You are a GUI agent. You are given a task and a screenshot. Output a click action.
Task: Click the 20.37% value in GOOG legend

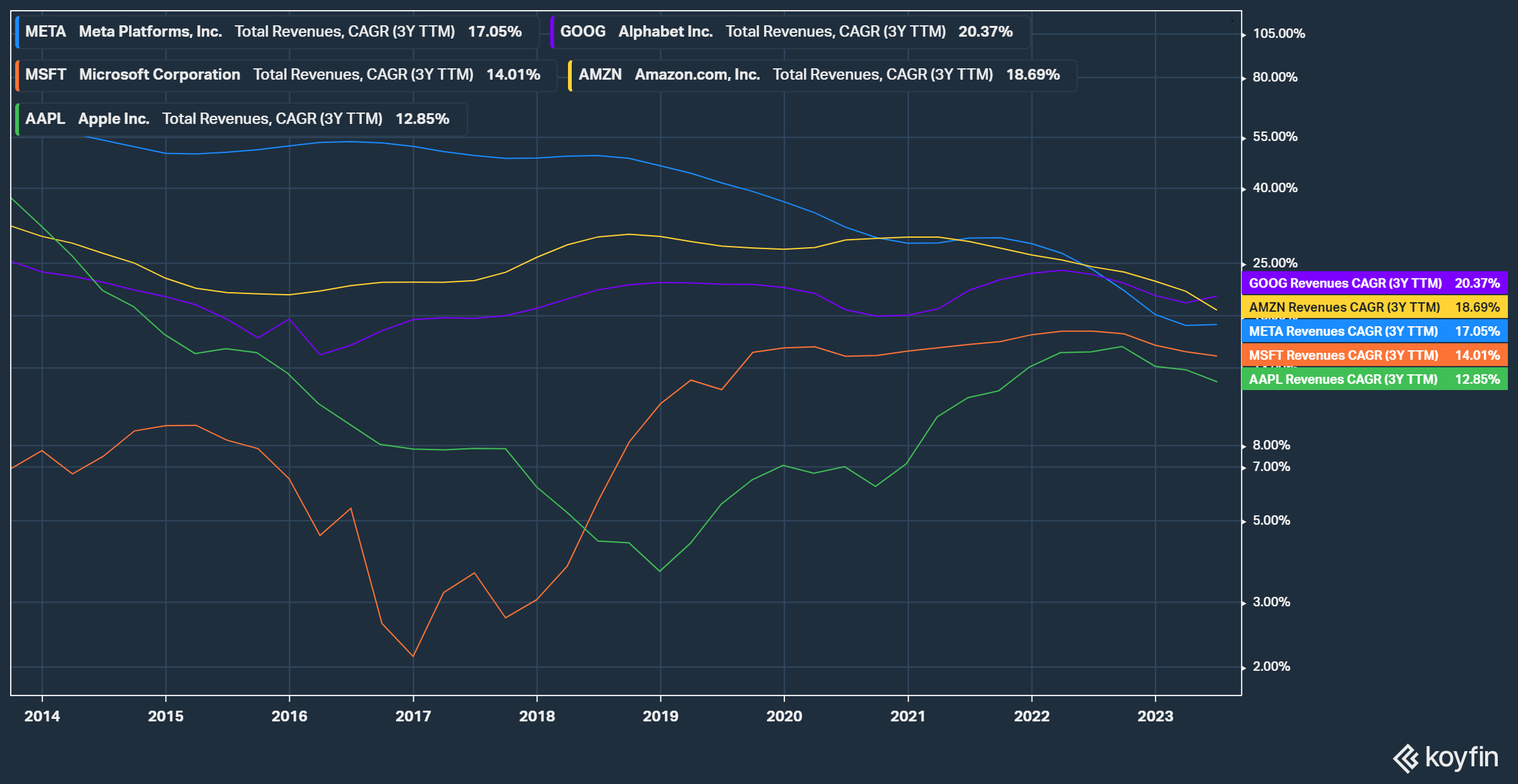(x=985, y=32)
